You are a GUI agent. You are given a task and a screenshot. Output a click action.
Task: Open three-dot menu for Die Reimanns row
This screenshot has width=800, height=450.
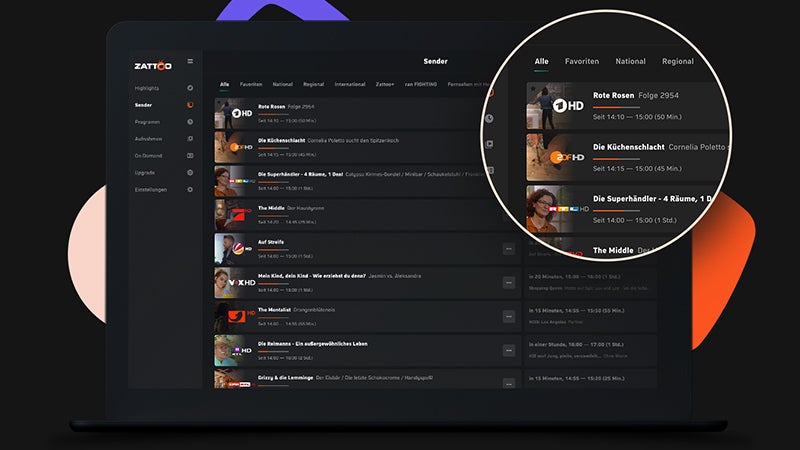tap(508, 351)
